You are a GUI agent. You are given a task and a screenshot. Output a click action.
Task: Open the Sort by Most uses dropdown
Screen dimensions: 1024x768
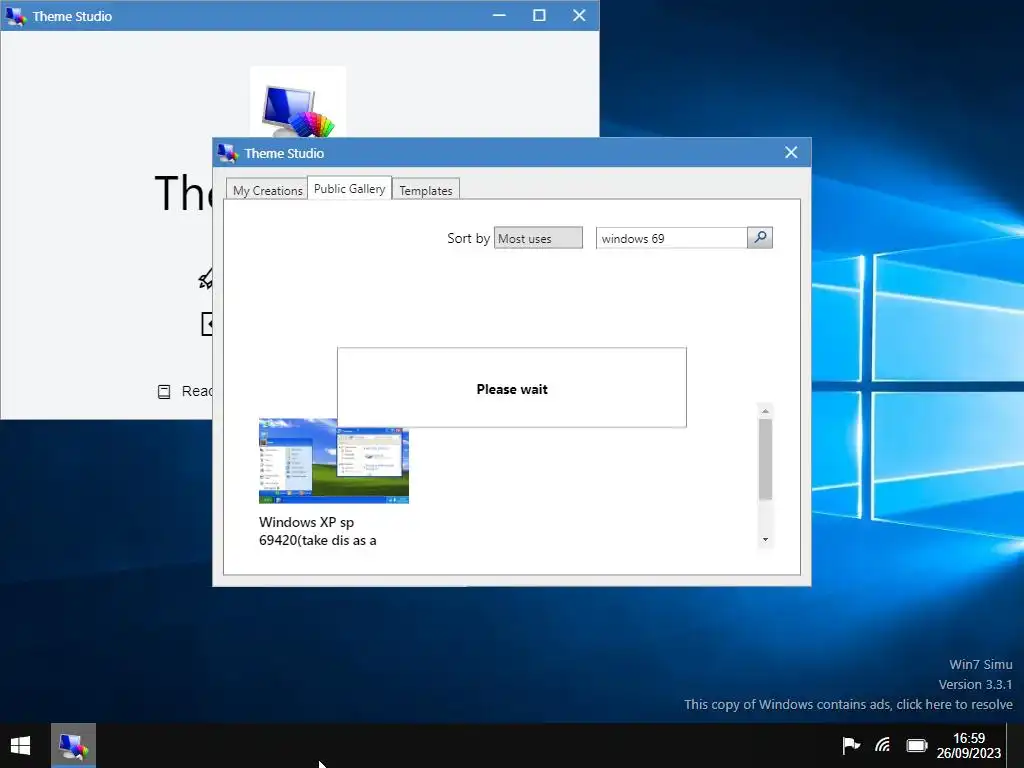click(x=538, y=238)
